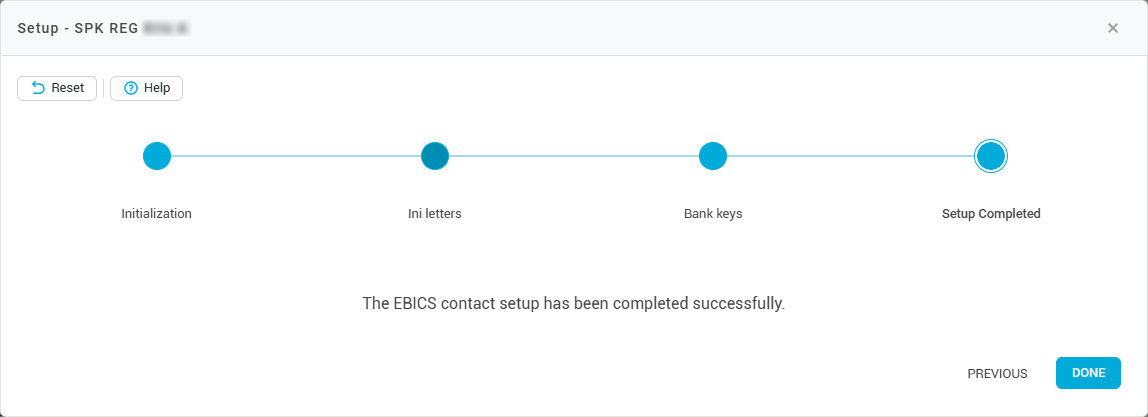Image resolution: width=1148 pixels, height=417 pixels.
Task: Click the Setup Completed step label
Action: point(991,213)
